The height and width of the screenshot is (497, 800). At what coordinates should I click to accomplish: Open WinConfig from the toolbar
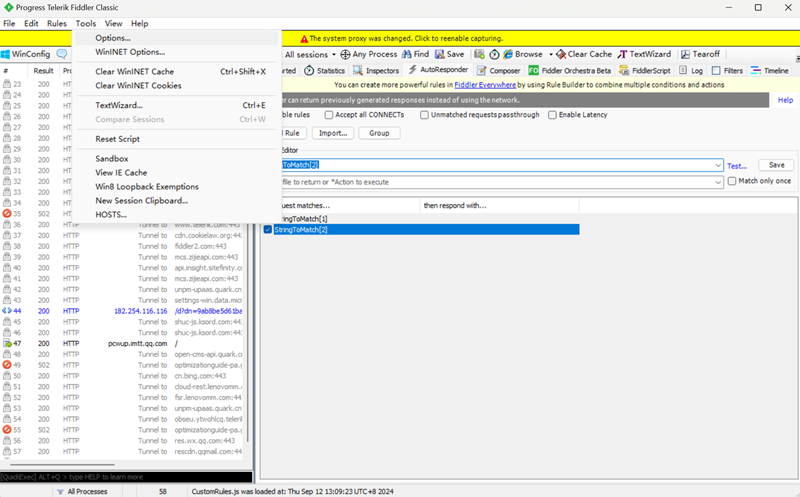26,54
